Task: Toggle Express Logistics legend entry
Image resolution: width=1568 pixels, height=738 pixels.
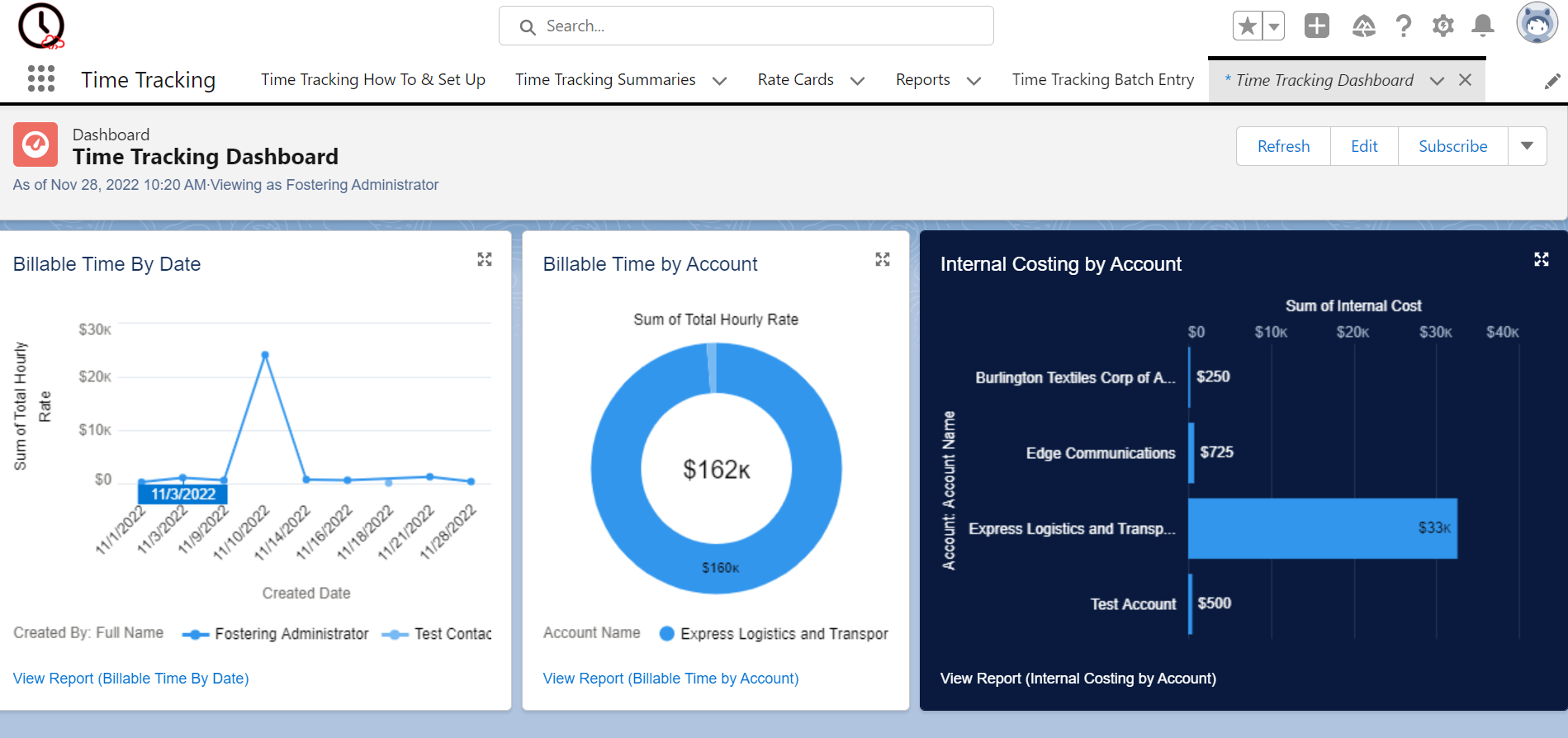Action: pos(774,634)
